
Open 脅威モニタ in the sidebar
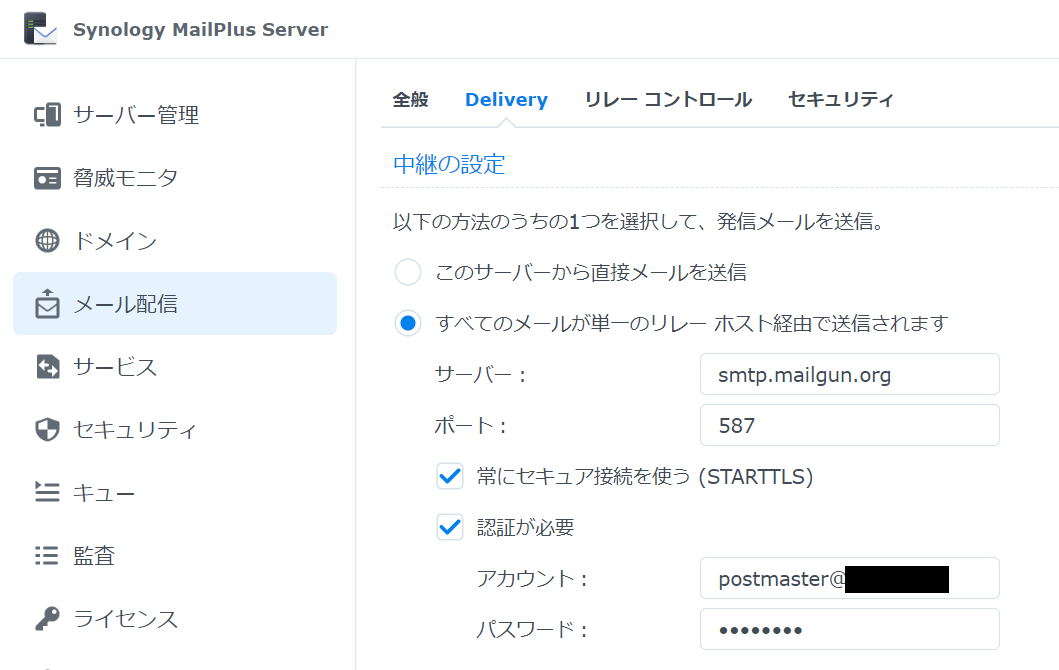click(x=175, y=178)
